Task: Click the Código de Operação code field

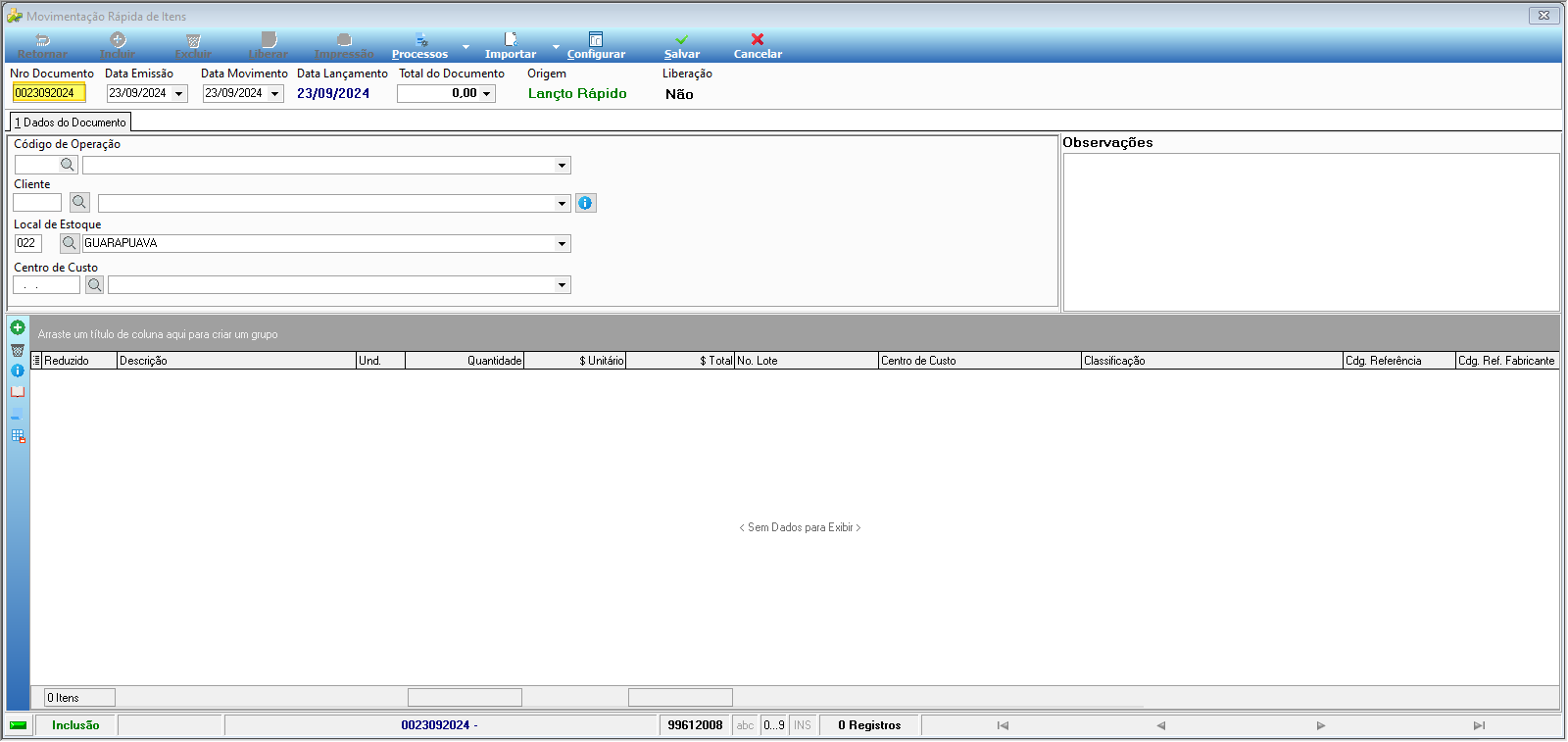Action: coord(37,165)
